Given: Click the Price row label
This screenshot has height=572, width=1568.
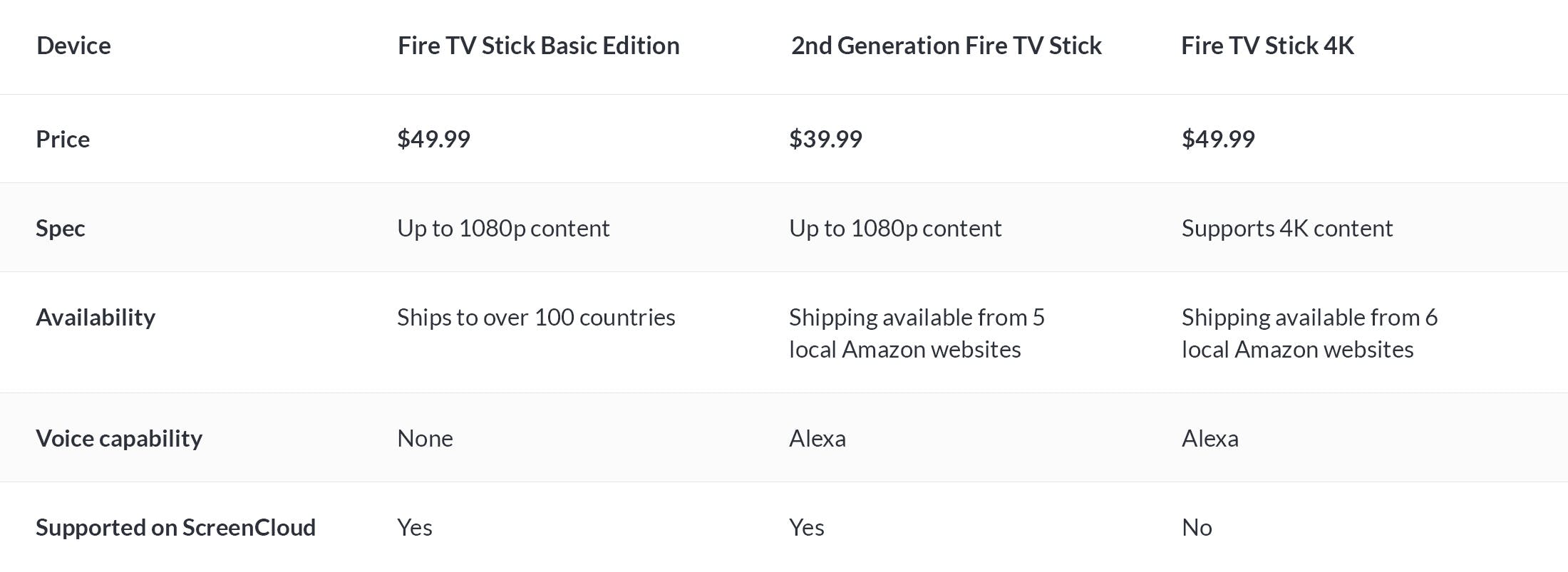Looking at the screenshot, I should pos(63,139).
